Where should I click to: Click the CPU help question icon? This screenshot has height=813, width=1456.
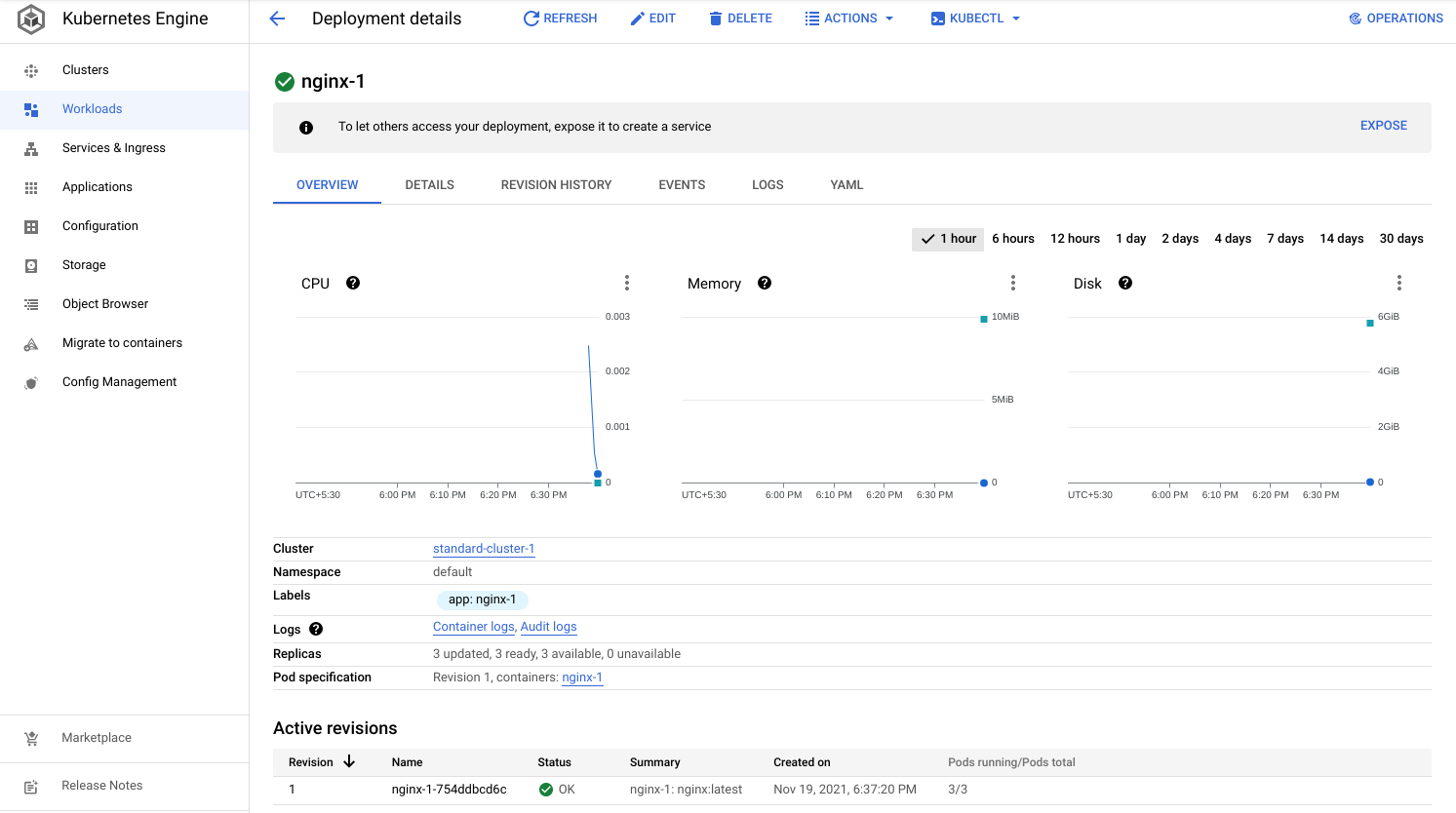353,283
